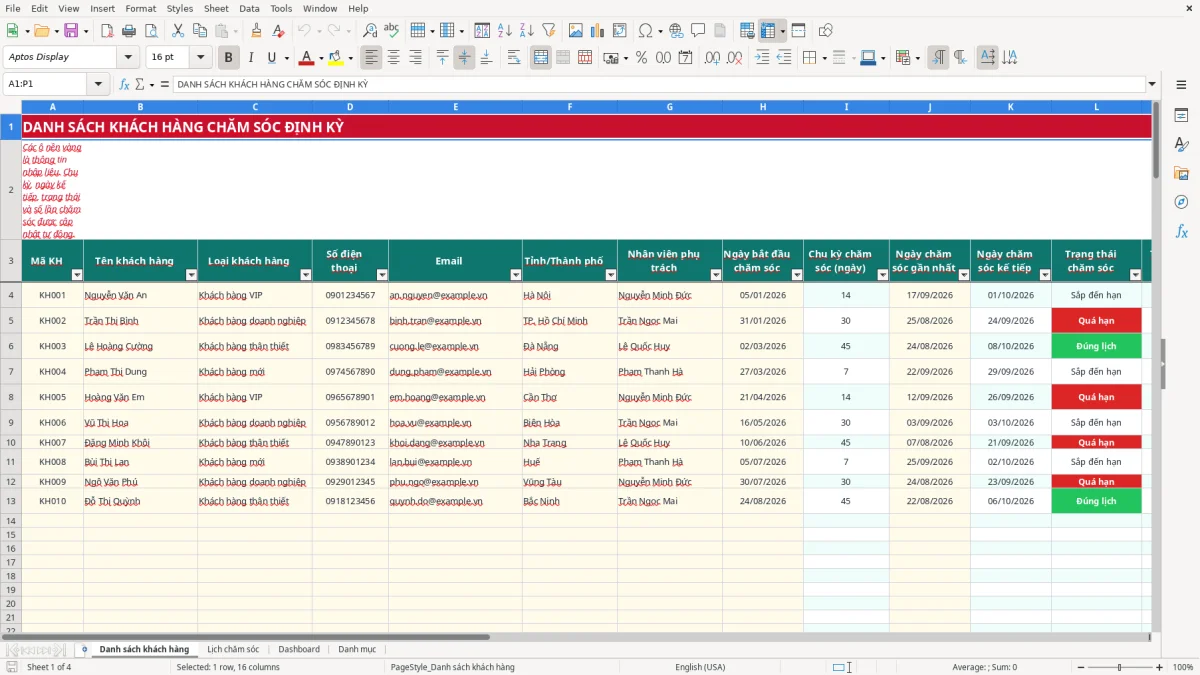Switch to the Dashboard sheet tab
This screenshot has height=675, width=1200.
[299, 649]
